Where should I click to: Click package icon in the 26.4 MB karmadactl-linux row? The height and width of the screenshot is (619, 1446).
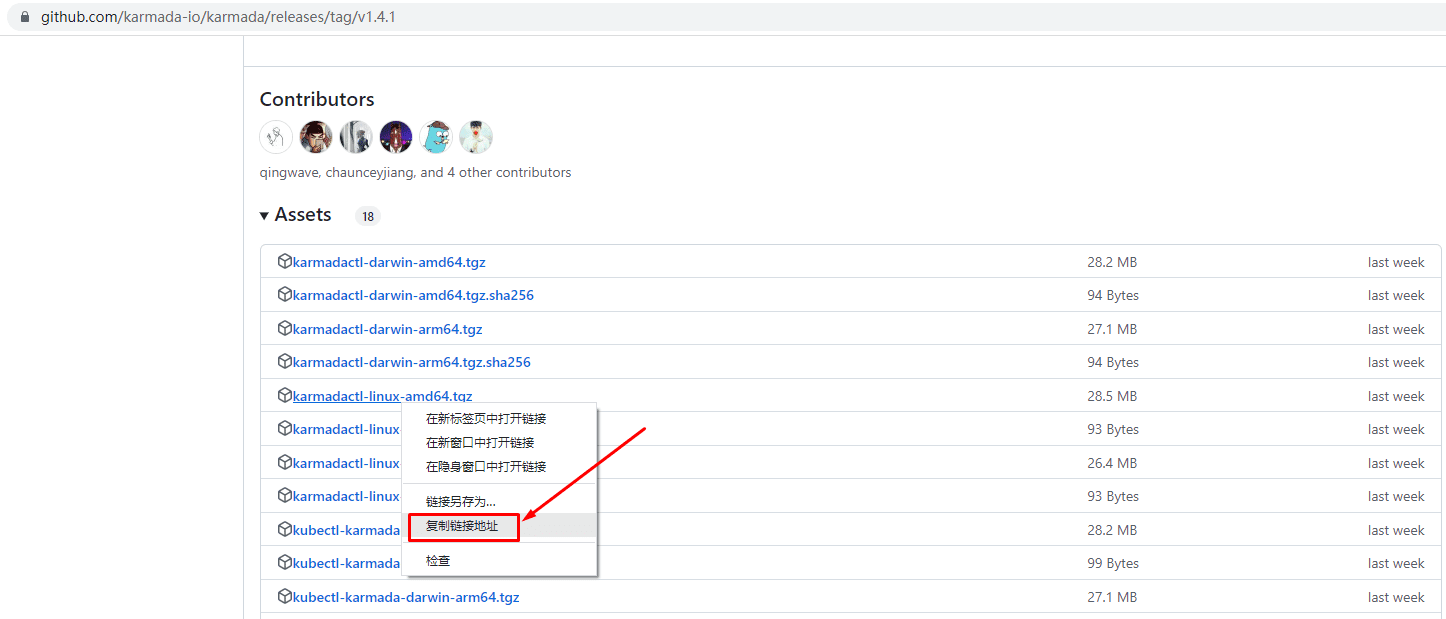285,463
